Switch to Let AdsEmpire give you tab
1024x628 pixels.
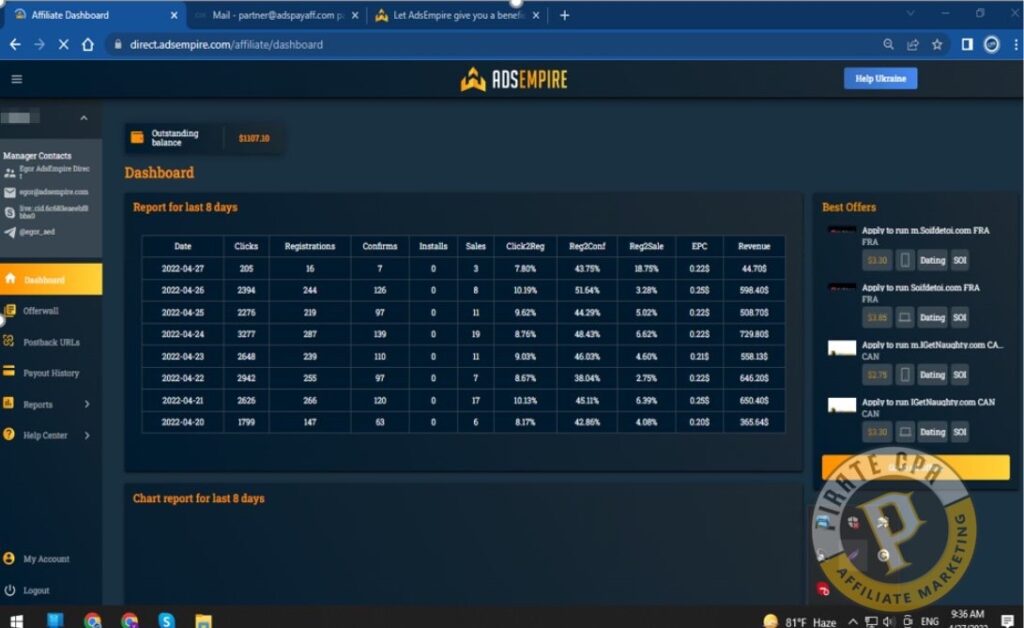coord(457,15)
